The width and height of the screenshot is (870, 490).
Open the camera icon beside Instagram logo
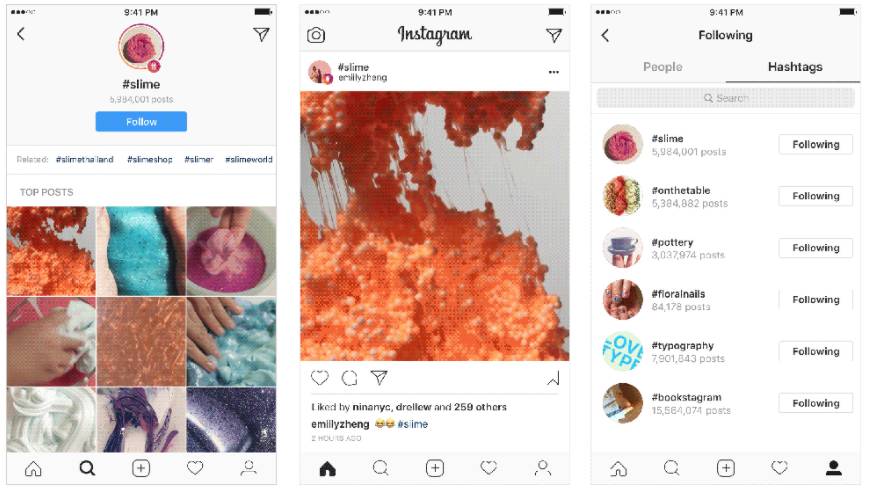316,35
